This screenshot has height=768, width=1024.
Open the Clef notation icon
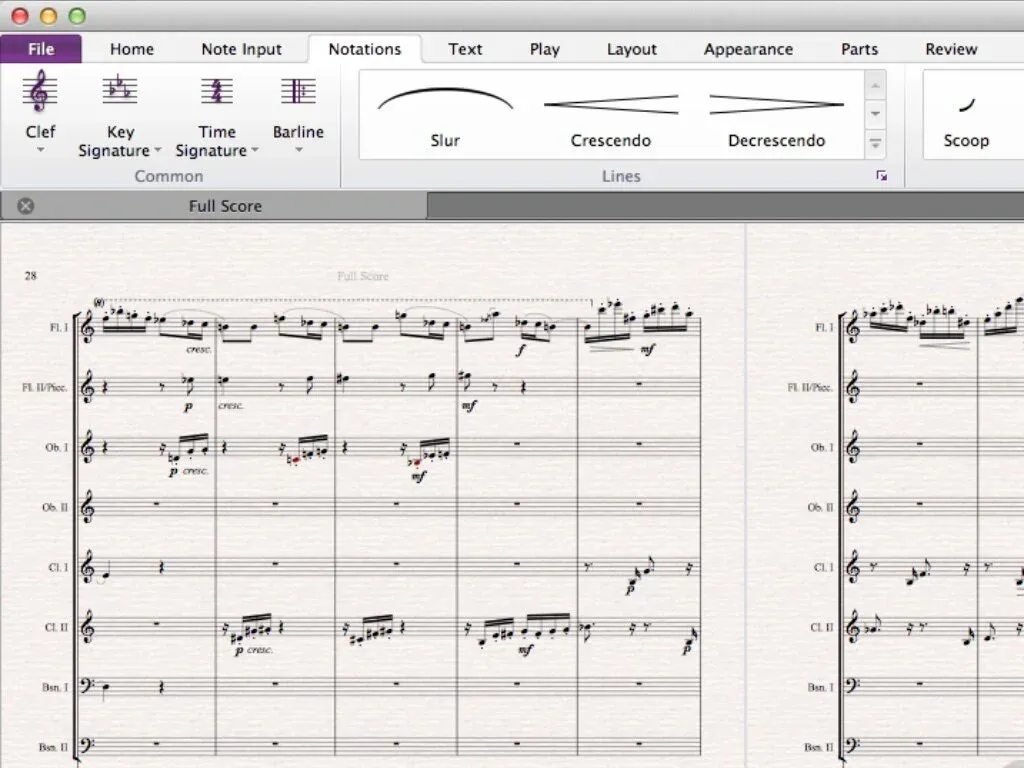point(40,92)
